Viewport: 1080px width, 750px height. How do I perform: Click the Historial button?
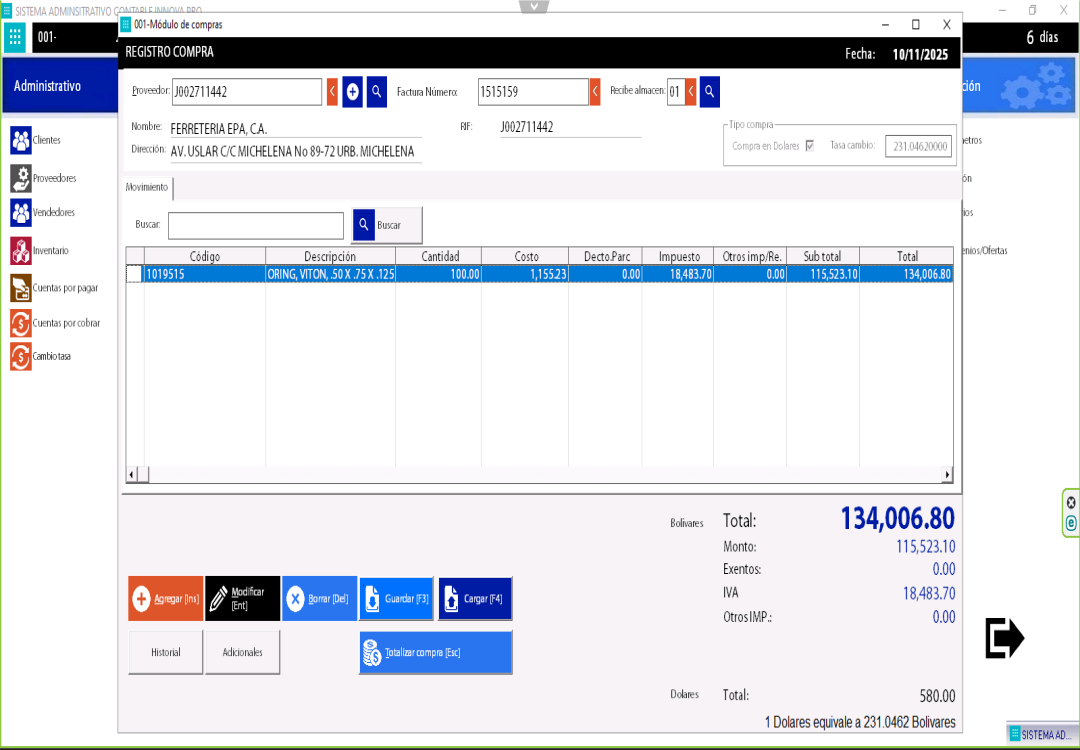(166, 652)
